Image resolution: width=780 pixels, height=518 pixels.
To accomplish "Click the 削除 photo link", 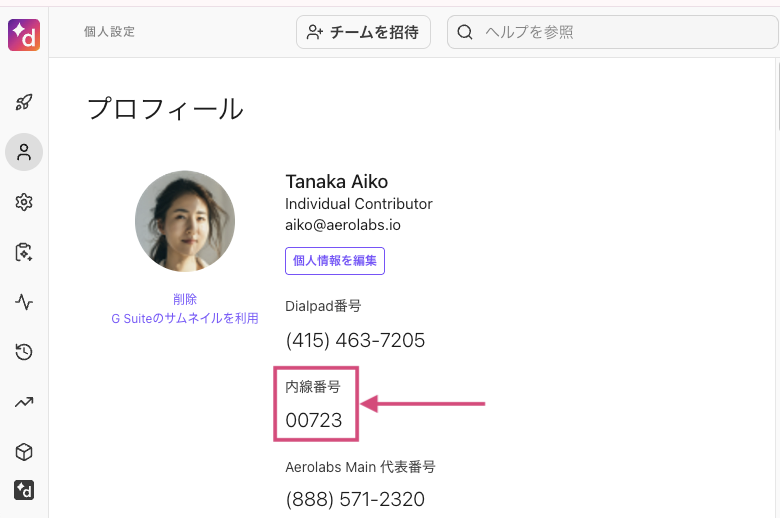I will pyautogui.click(x=185, y=299).
